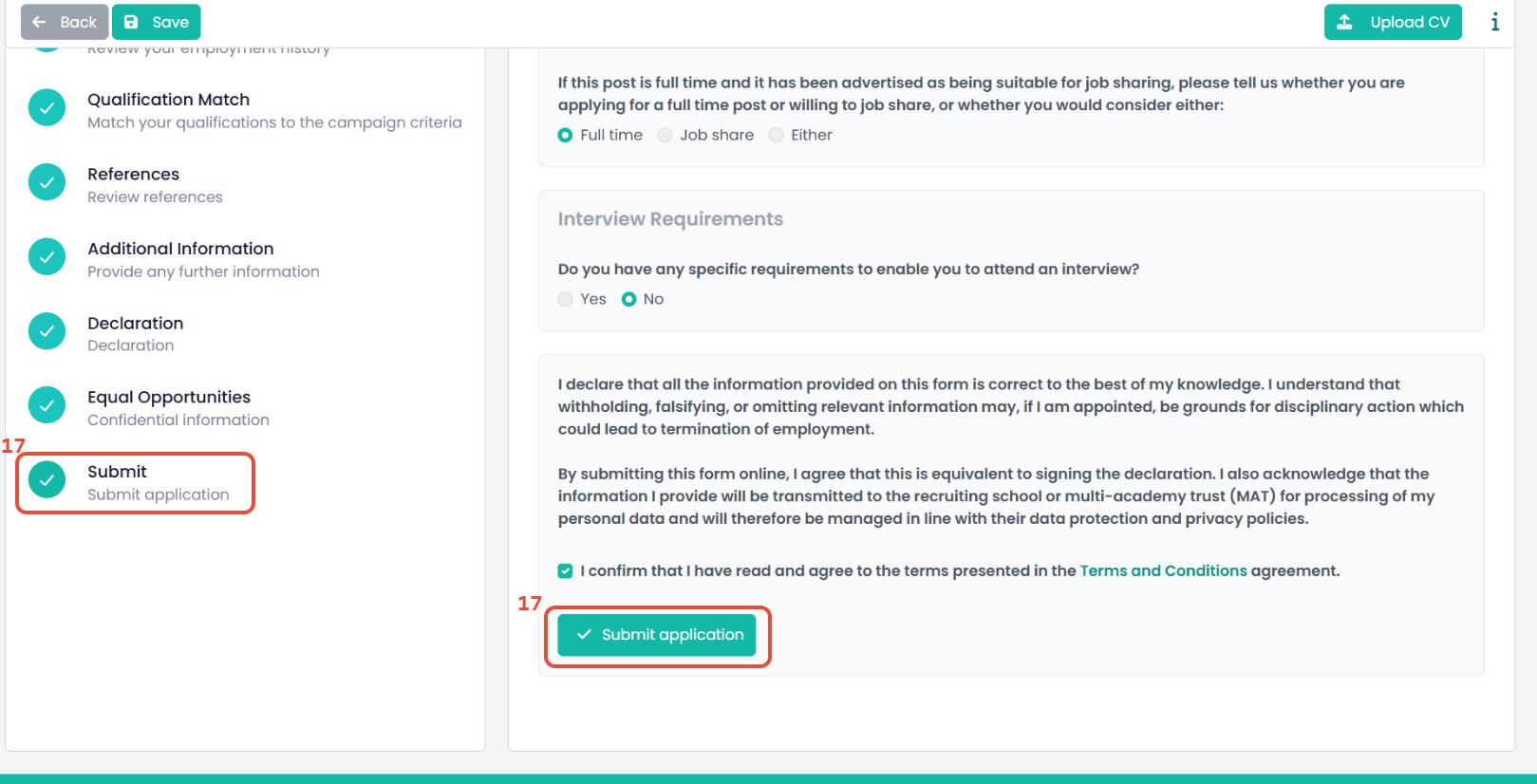1537x784 pixels.
Task: Choose the Either radio option
Action: pos(777,135)
